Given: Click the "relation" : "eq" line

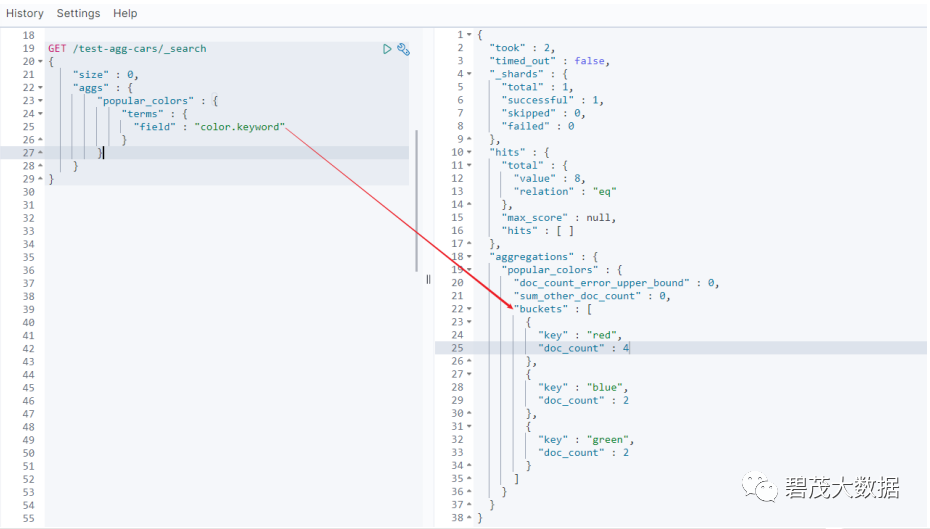Looking at the screenshot, I should (x=565, y=192).
